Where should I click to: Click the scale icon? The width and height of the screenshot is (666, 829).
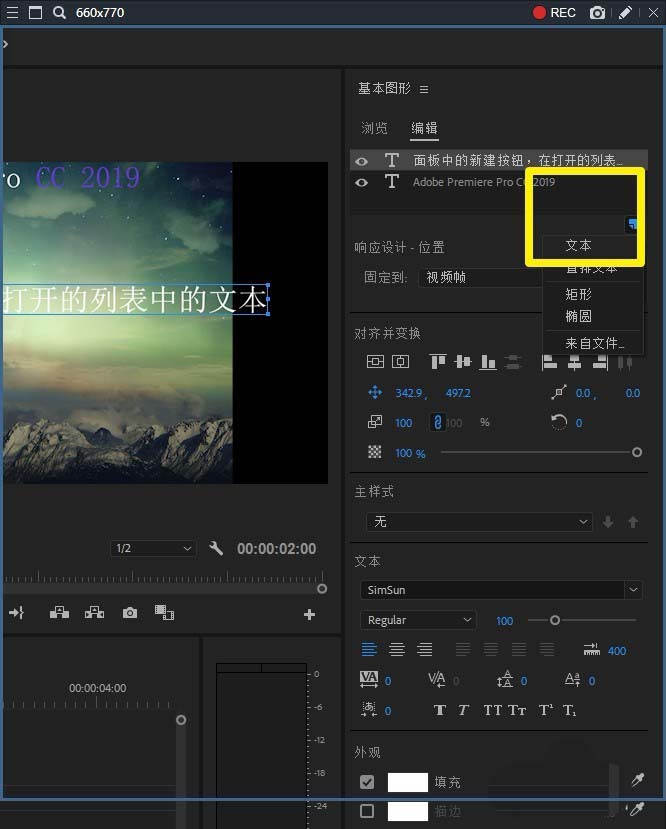pos(375,422)
